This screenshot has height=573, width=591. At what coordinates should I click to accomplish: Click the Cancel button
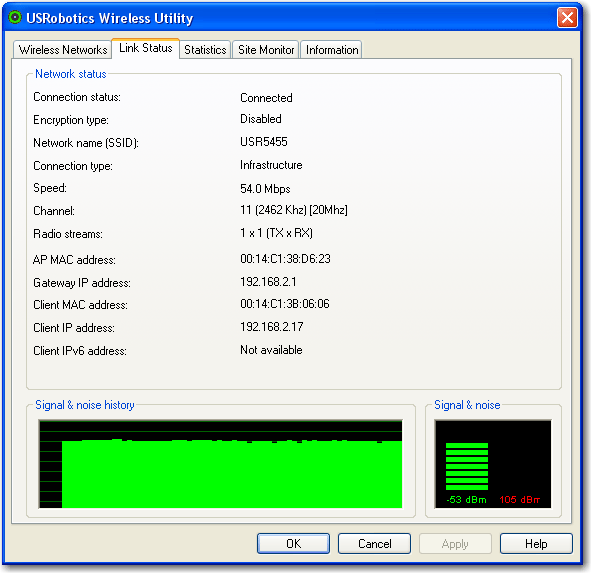click(x=374, y=544)
